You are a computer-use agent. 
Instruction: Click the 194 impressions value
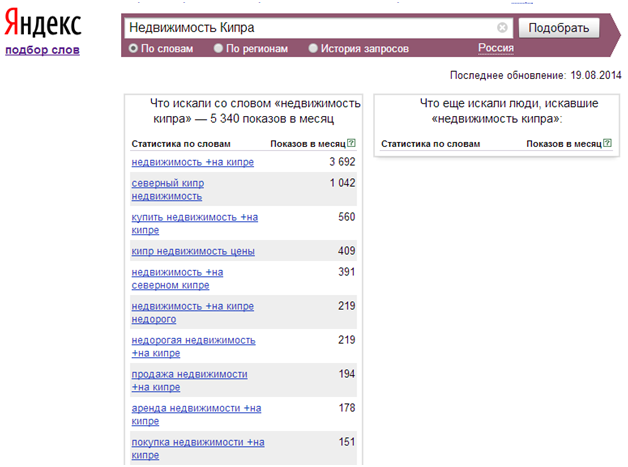tap(347, 374)
